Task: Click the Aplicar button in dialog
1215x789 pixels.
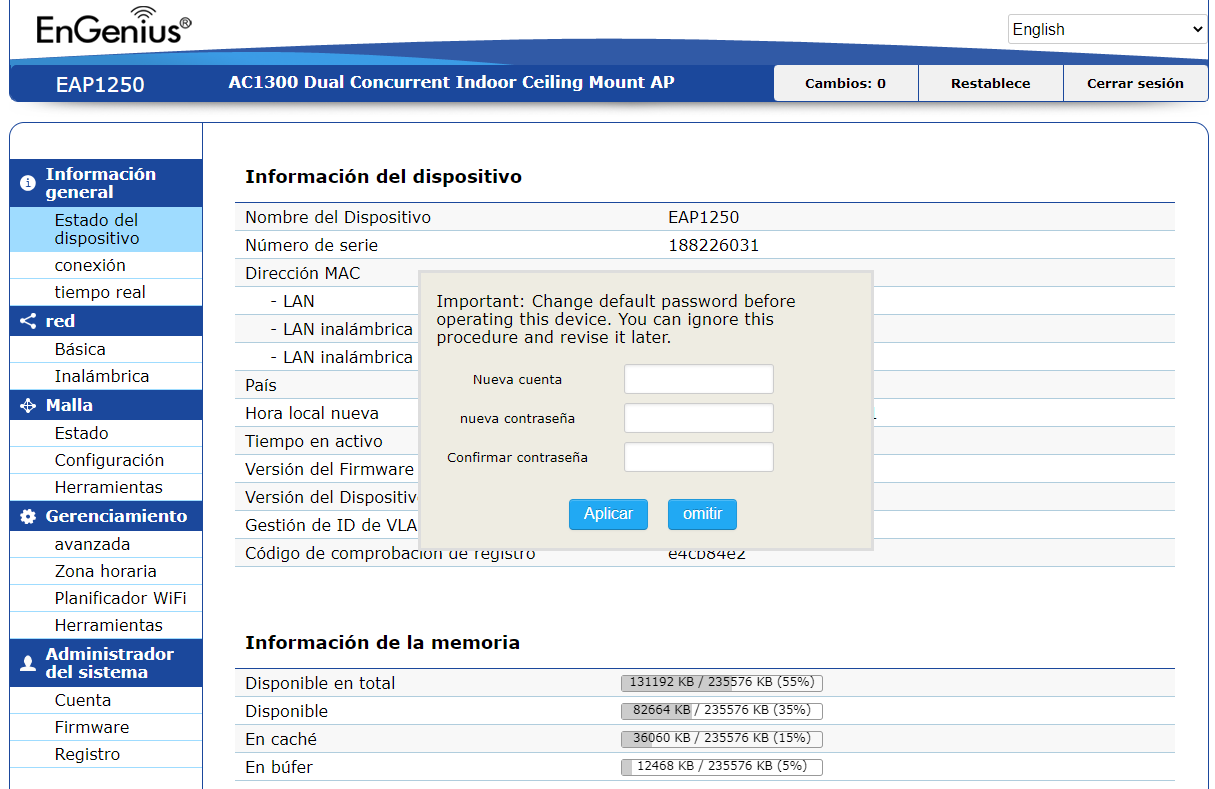Action: coord(609,514)
